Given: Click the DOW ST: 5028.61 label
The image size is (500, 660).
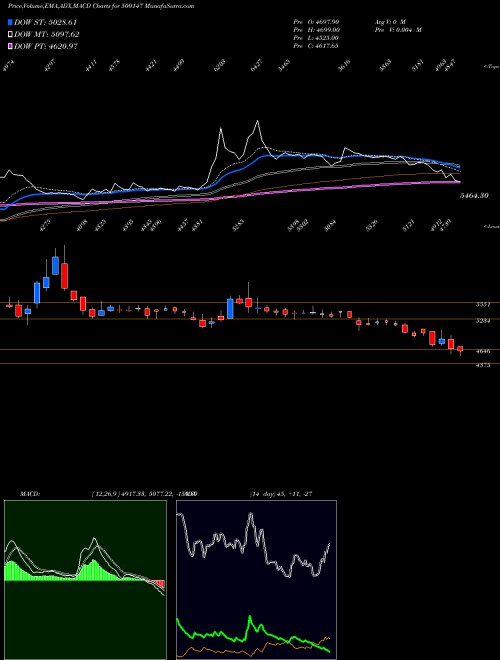Looking at the screenshot, I should [46, 22].
